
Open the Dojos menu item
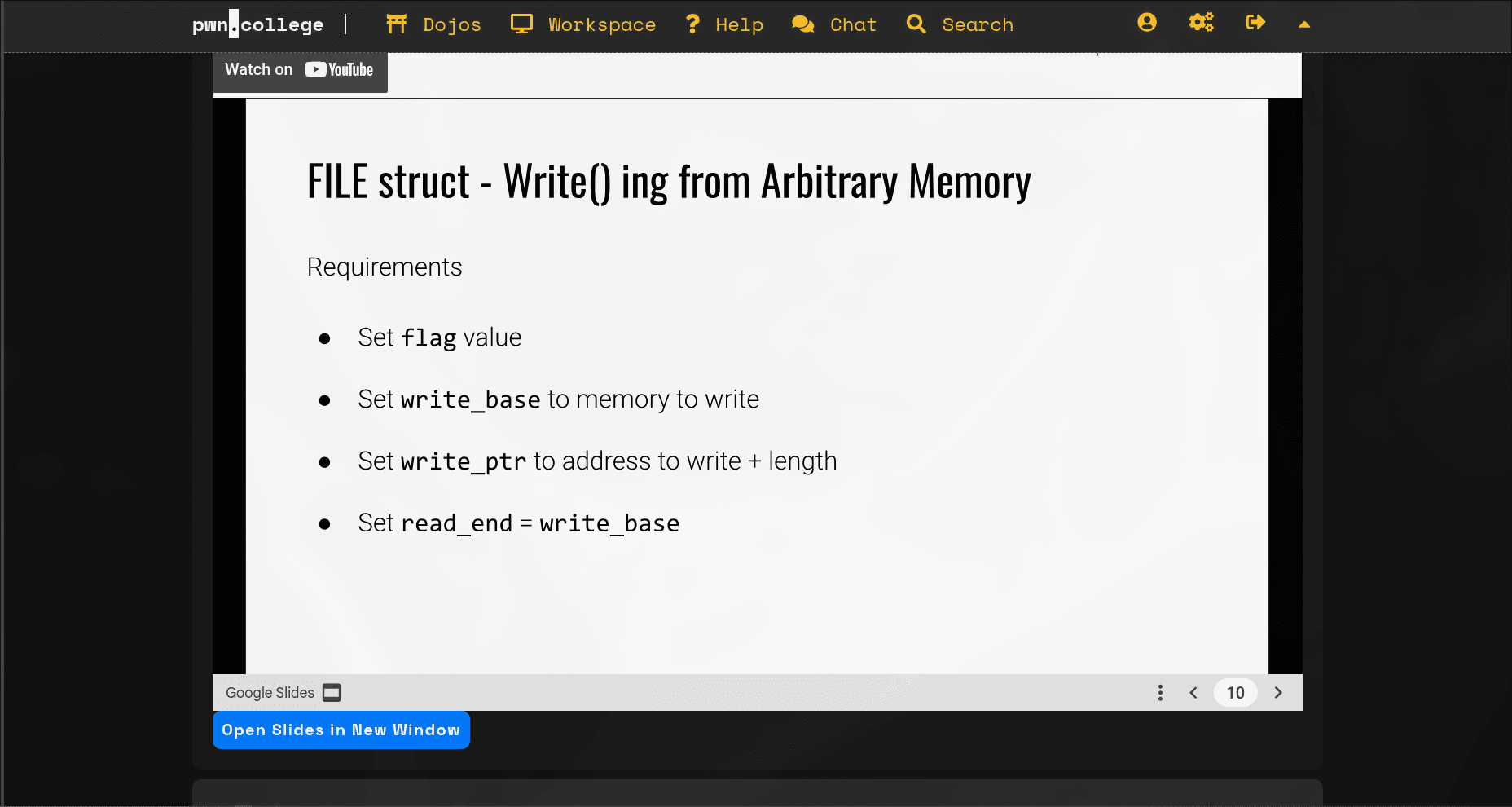451,25
